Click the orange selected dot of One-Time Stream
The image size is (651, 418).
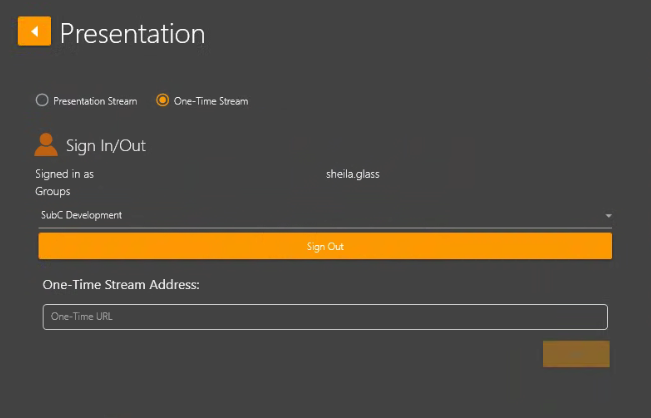162,100
